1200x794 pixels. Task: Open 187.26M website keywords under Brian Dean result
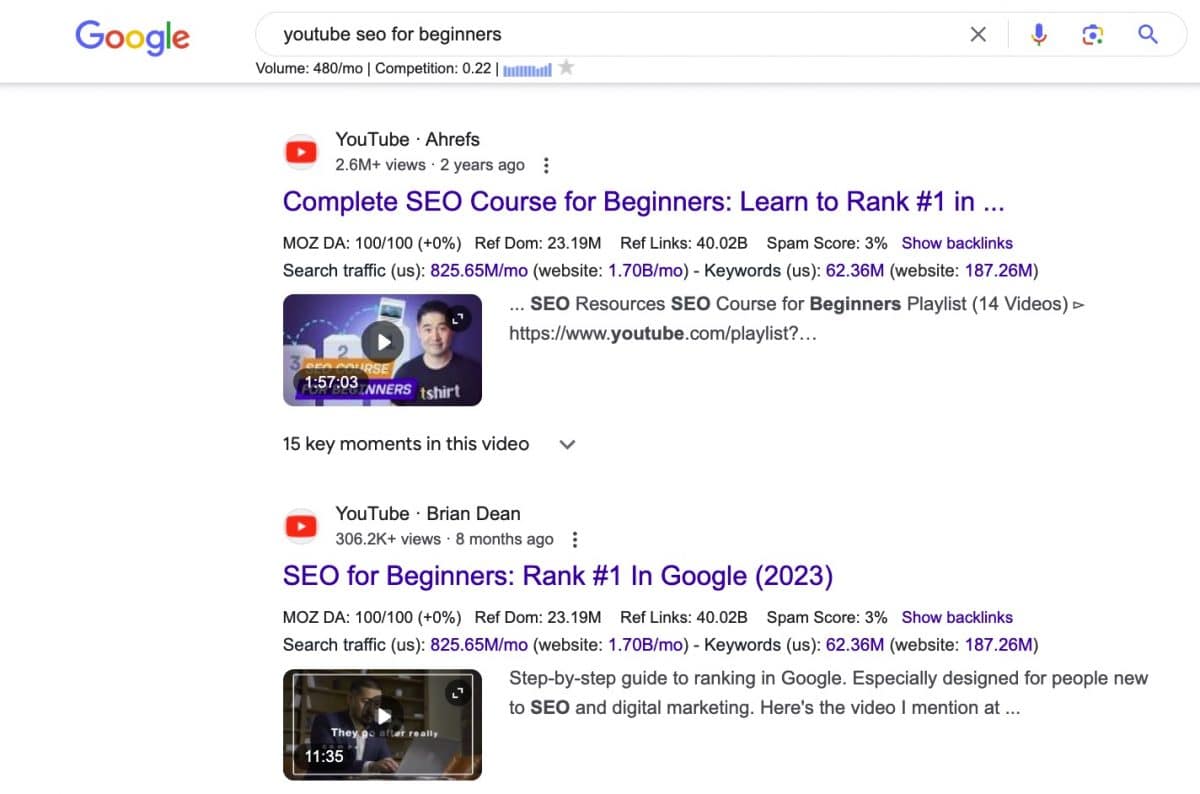click(x=998, y=644)
